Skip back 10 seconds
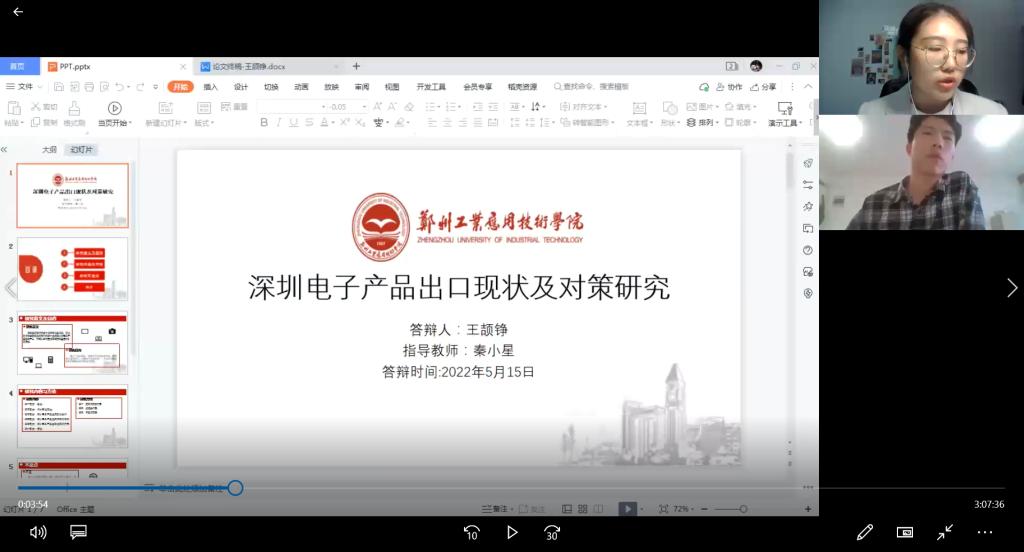 [472, 532]
